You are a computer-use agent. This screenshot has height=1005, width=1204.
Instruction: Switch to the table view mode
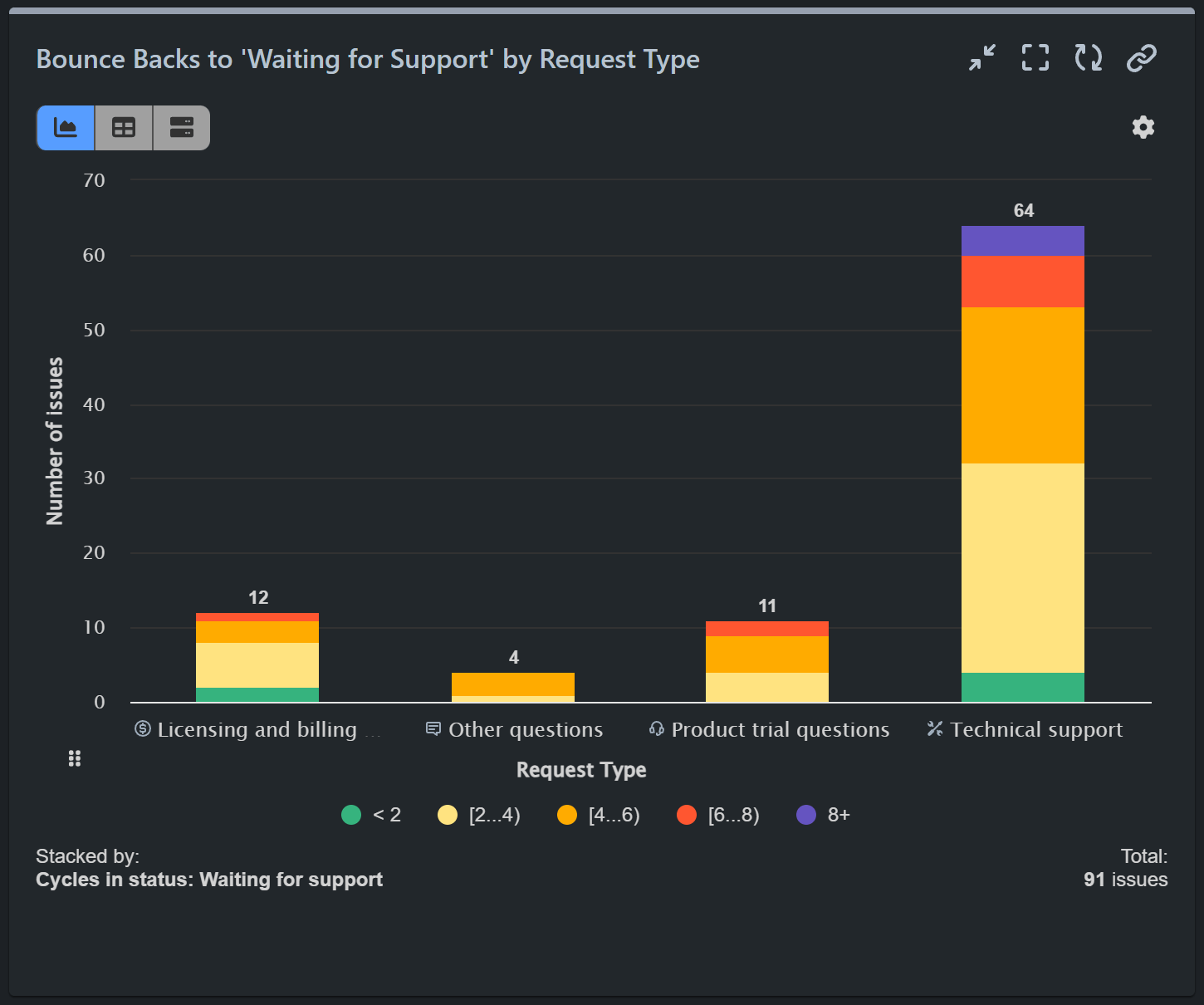[123, 128]
